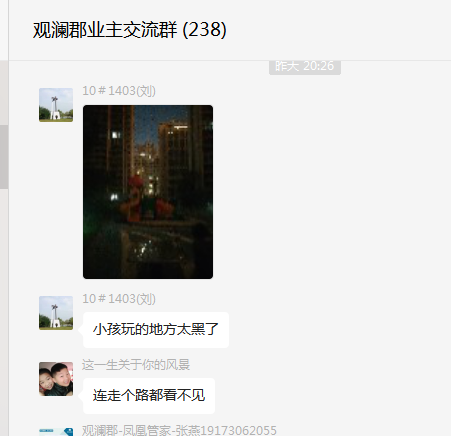
Task: Click the sender name 这一生关于你的风景
Action: (x=136, y=365)
